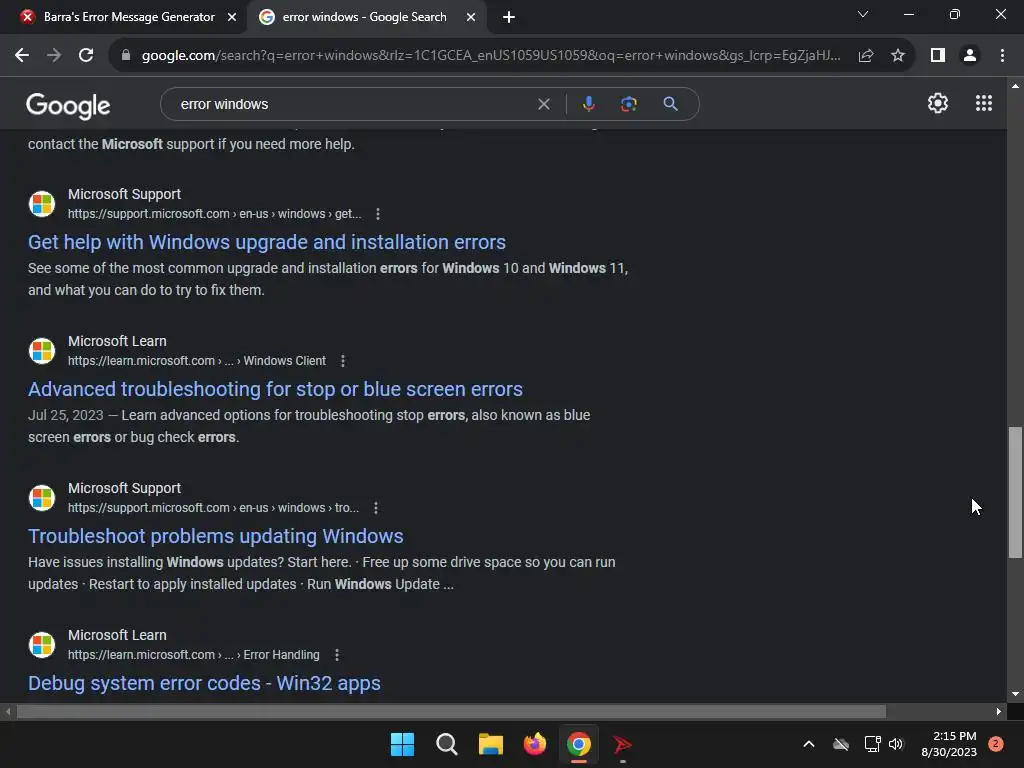The width and height of the screenshot is (1024, 768).
Task: Submit search with magnifier icon
Action: pyautogui.click(x=670, y=104)
